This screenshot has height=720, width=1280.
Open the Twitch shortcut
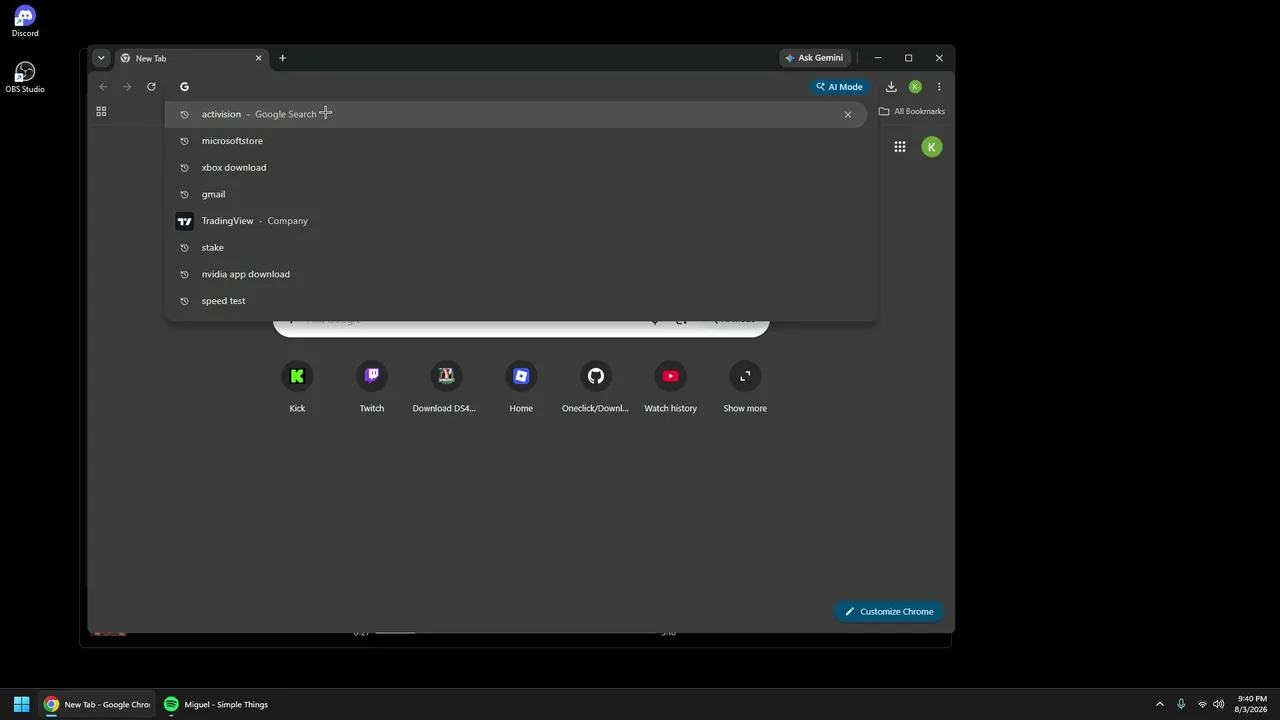372,387
